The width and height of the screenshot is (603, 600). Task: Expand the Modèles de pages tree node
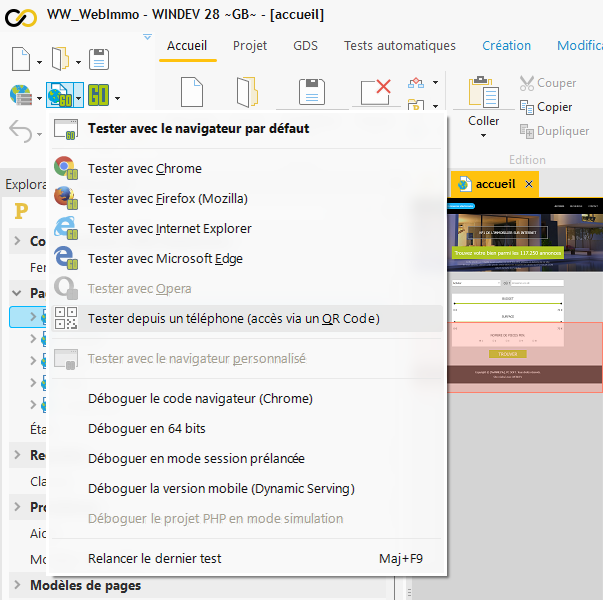[x=17, y=586]
